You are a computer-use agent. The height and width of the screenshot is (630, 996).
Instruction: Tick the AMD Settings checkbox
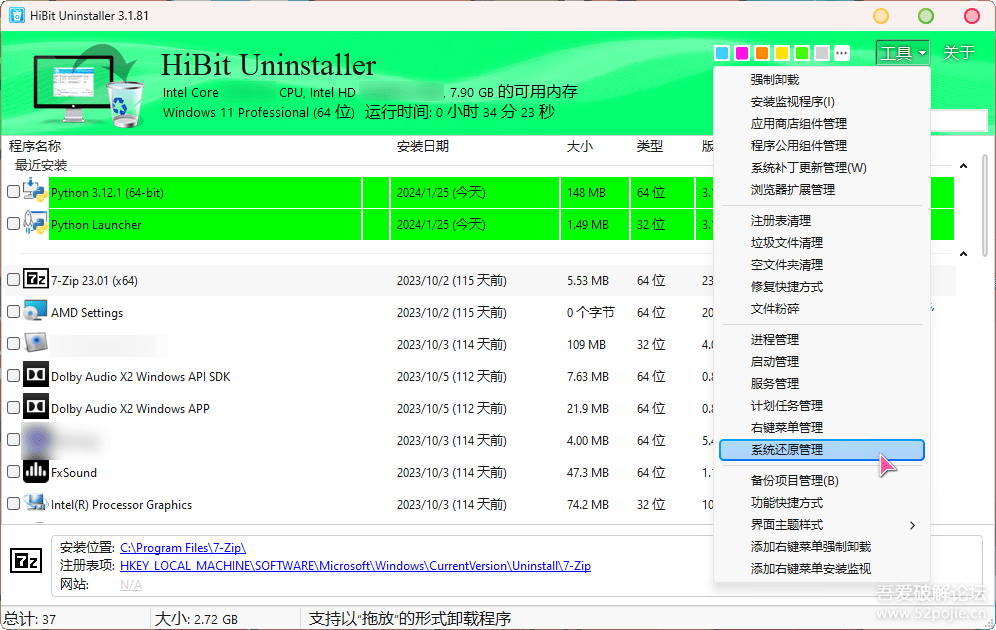coord(13,311)
